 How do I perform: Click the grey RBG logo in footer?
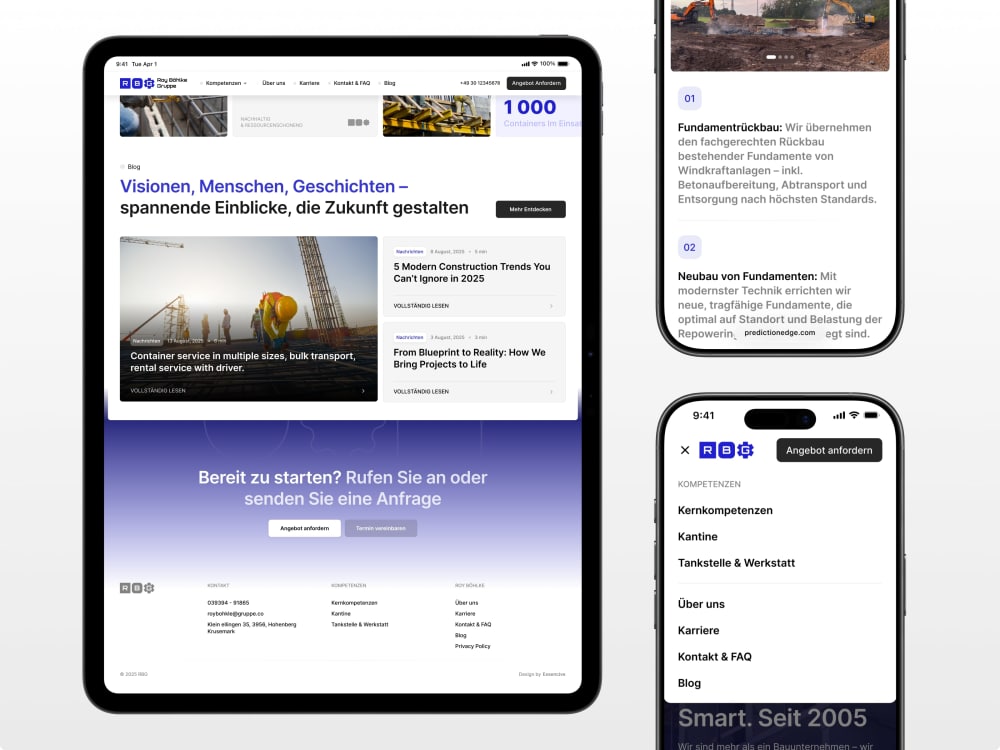point(137,588)
